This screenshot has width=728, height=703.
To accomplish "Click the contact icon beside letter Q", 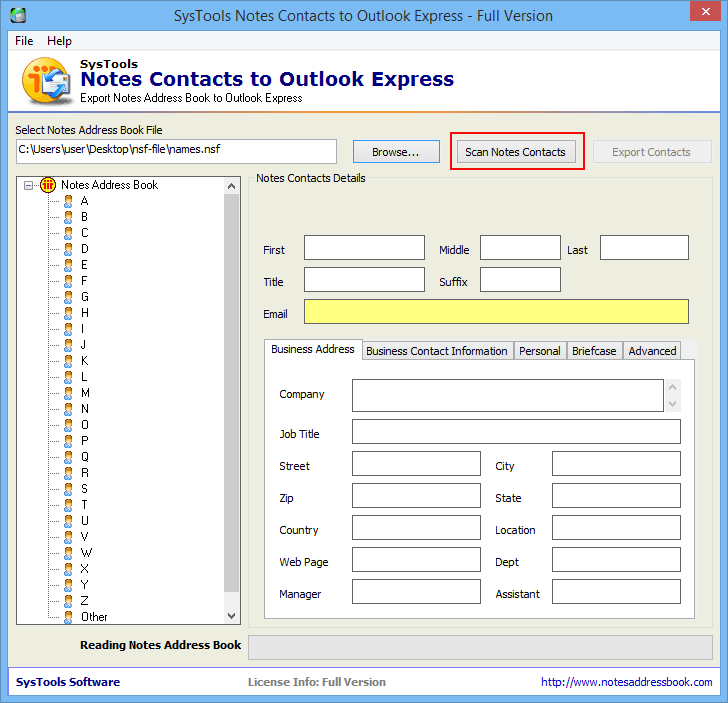I will pos(68,457).
